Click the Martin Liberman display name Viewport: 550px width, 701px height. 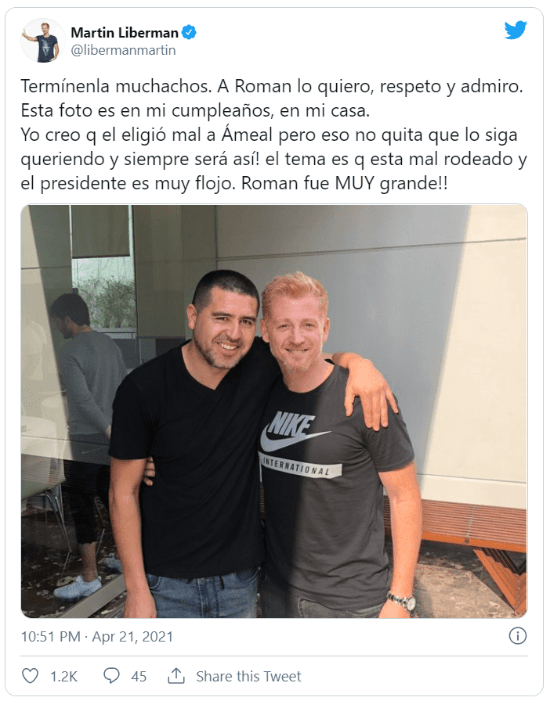tap(125, 33)
